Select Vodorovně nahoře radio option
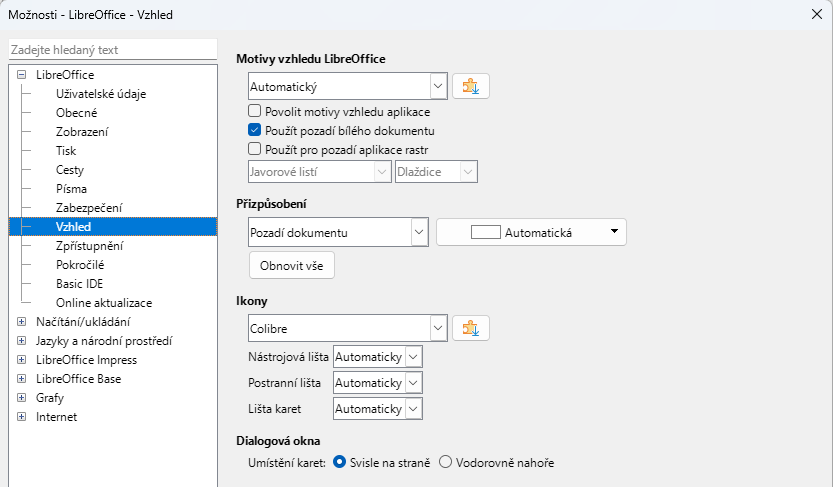The image size is (833, 487). [x=445, y=462]
